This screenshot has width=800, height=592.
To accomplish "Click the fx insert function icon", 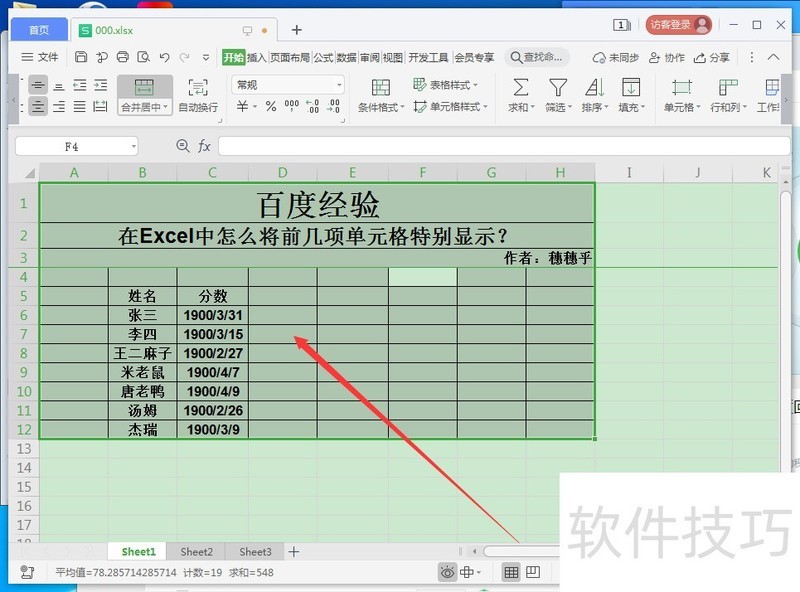I will pyautogui.click(x=204, y=146).
